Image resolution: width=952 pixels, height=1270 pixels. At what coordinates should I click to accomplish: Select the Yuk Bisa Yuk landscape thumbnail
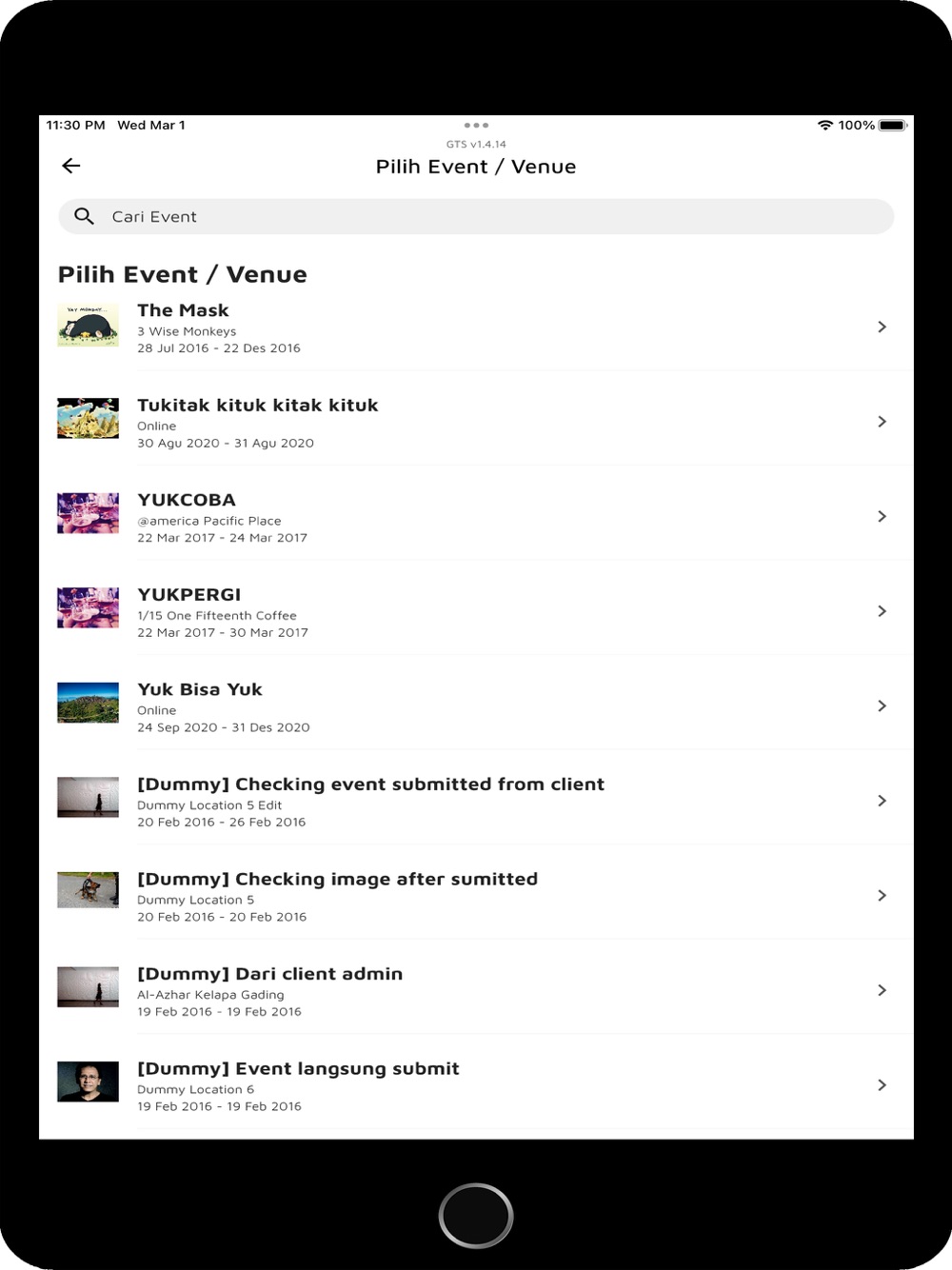[x=89, y=704]
